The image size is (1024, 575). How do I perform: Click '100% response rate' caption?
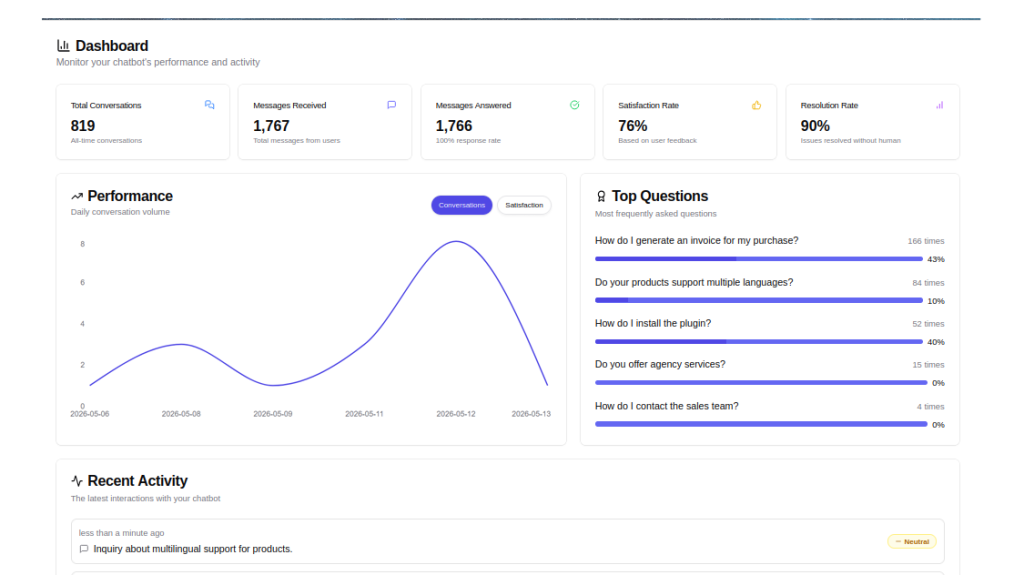click(468, 140)
